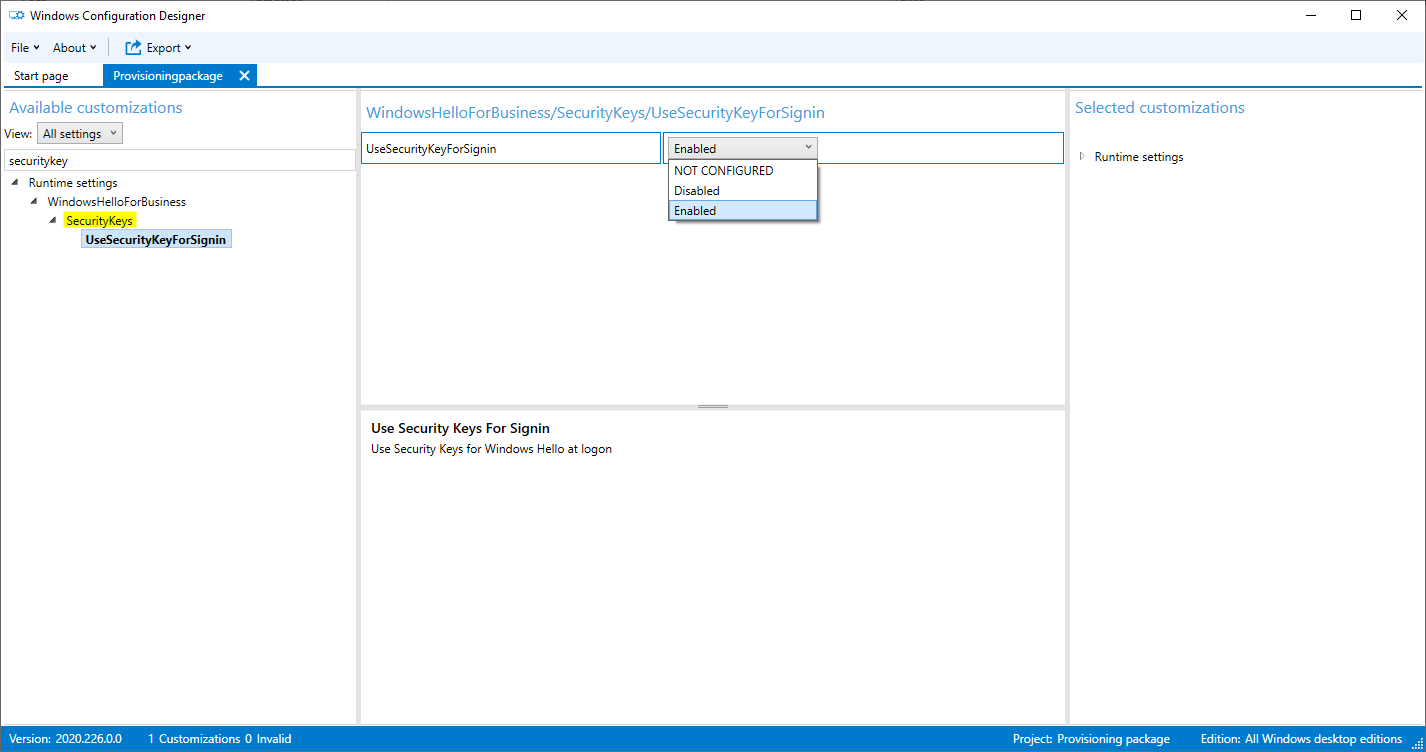The width and height of the screenshot is (1426, 752).
Task: Click the securitykey search field
Action: coord(180,160)
